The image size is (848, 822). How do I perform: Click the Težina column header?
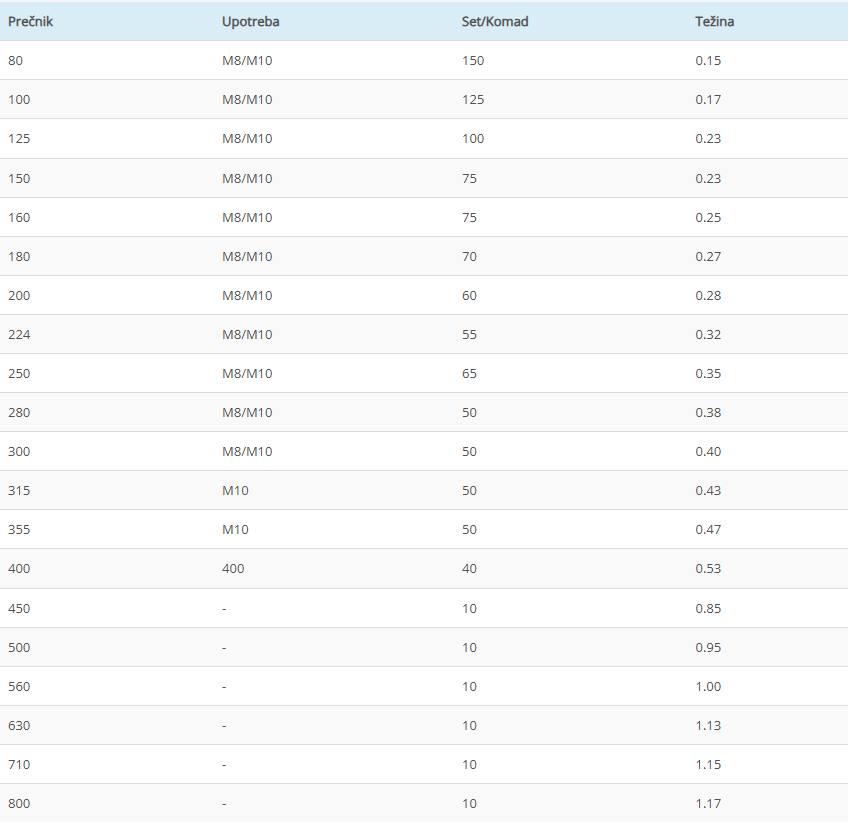coord(714,21)
